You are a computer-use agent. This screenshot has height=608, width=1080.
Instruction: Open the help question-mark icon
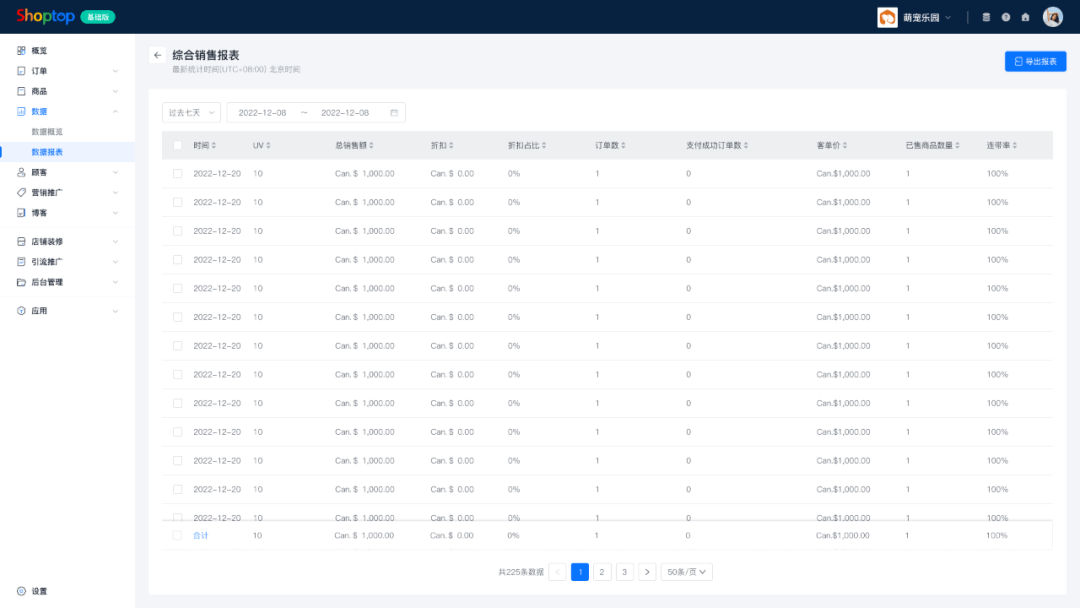click(1006, 17)
